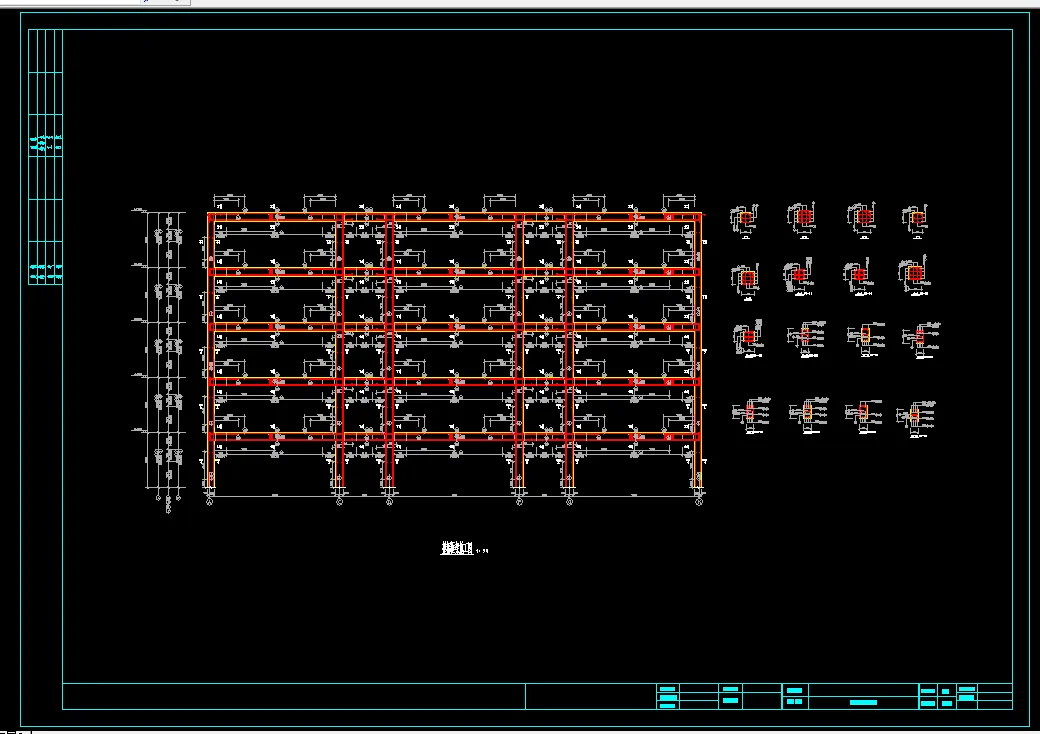Image resolution: width=1040 pixels, height=734 pixels.
Task: Select the underlined drawing title below the frame elevation
Action: coord(456,548)
